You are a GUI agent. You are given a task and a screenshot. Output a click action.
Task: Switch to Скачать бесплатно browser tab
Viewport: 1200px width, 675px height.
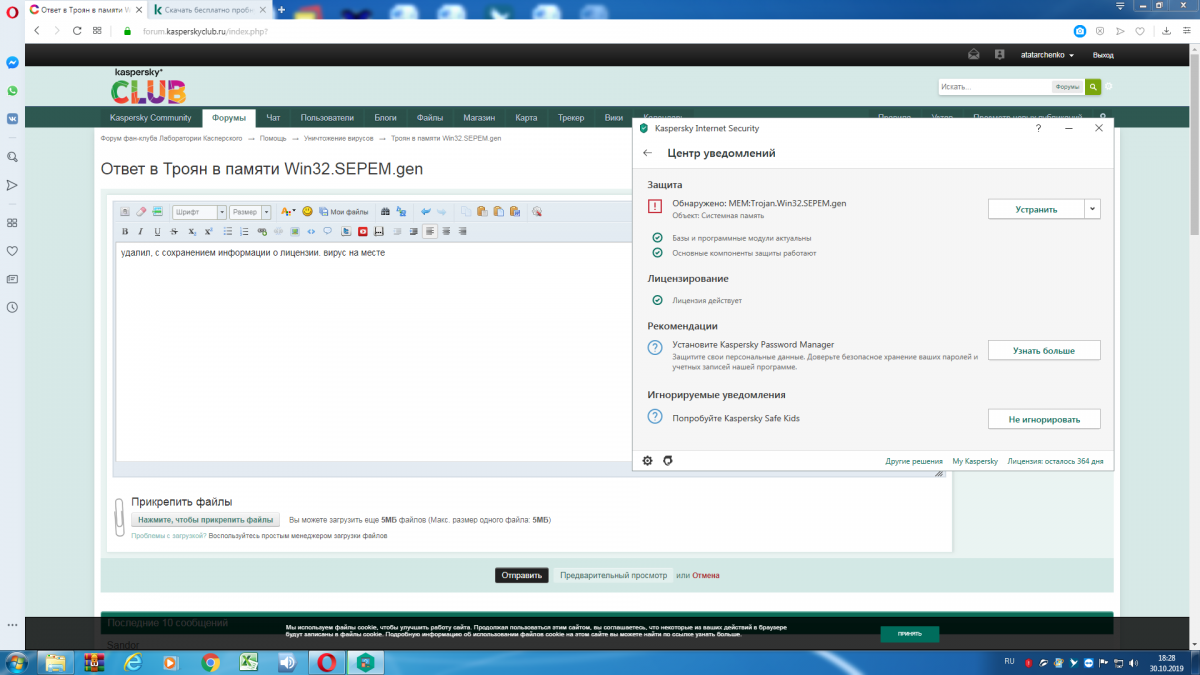click(x=210, y=9)
